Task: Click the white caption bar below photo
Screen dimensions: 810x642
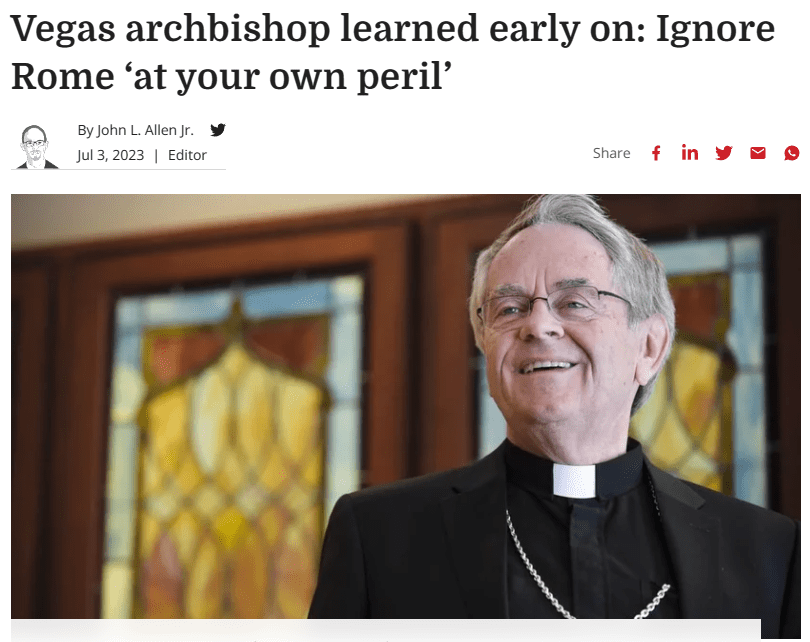Action: [x=386, y=630]
